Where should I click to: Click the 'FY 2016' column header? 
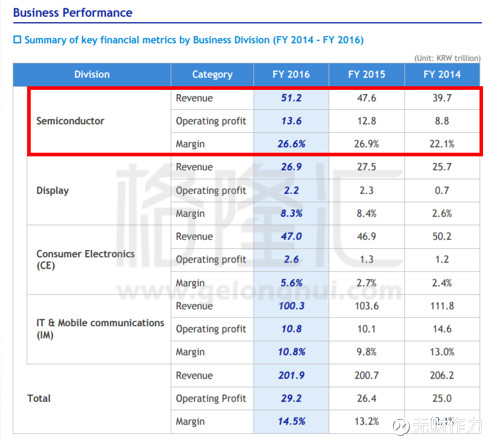(291, 74)
